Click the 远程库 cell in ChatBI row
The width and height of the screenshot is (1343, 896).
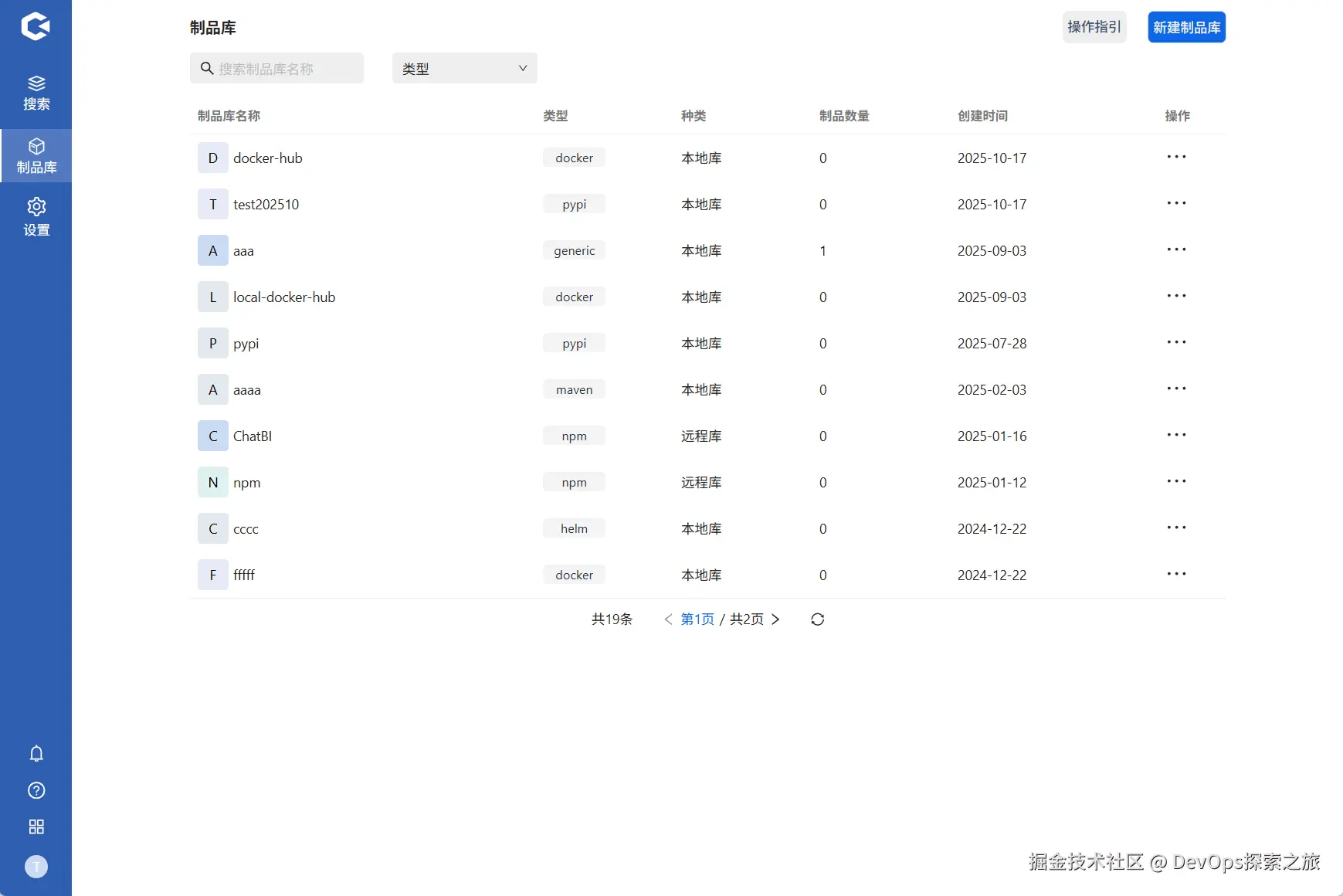(x=701, y=436)
